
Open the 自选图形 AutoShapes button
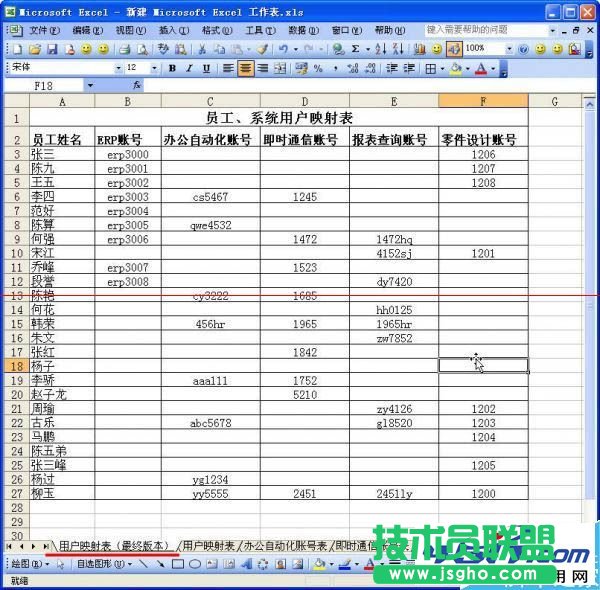pyautogui.click(x=103, y=565)
